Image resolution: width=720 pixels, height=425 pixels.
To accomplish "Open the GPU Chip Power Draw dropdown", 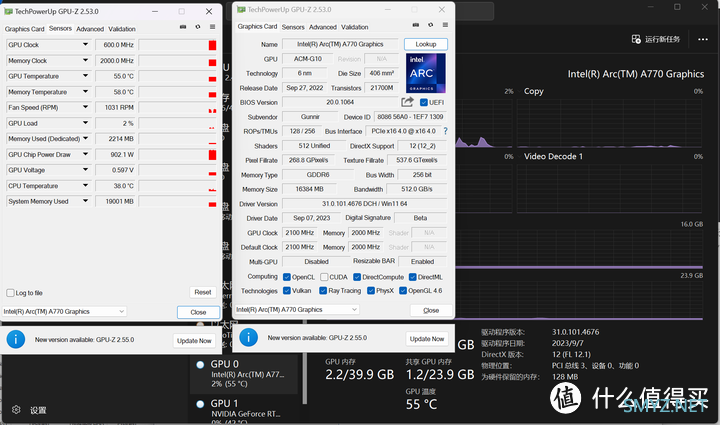I will coord(85,154).
